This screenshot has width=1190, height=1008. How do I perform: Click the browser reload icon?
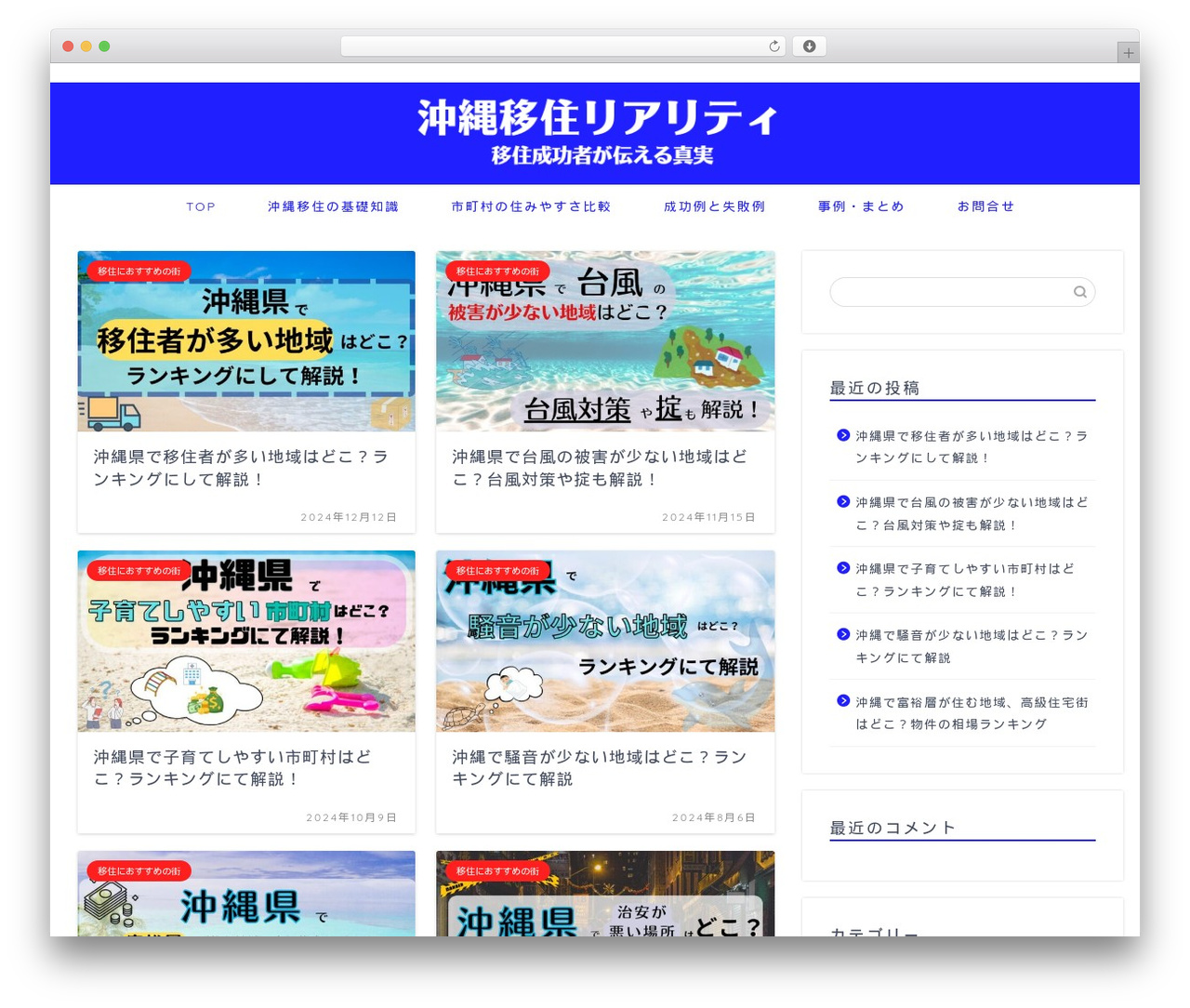(x=773, y=46)
